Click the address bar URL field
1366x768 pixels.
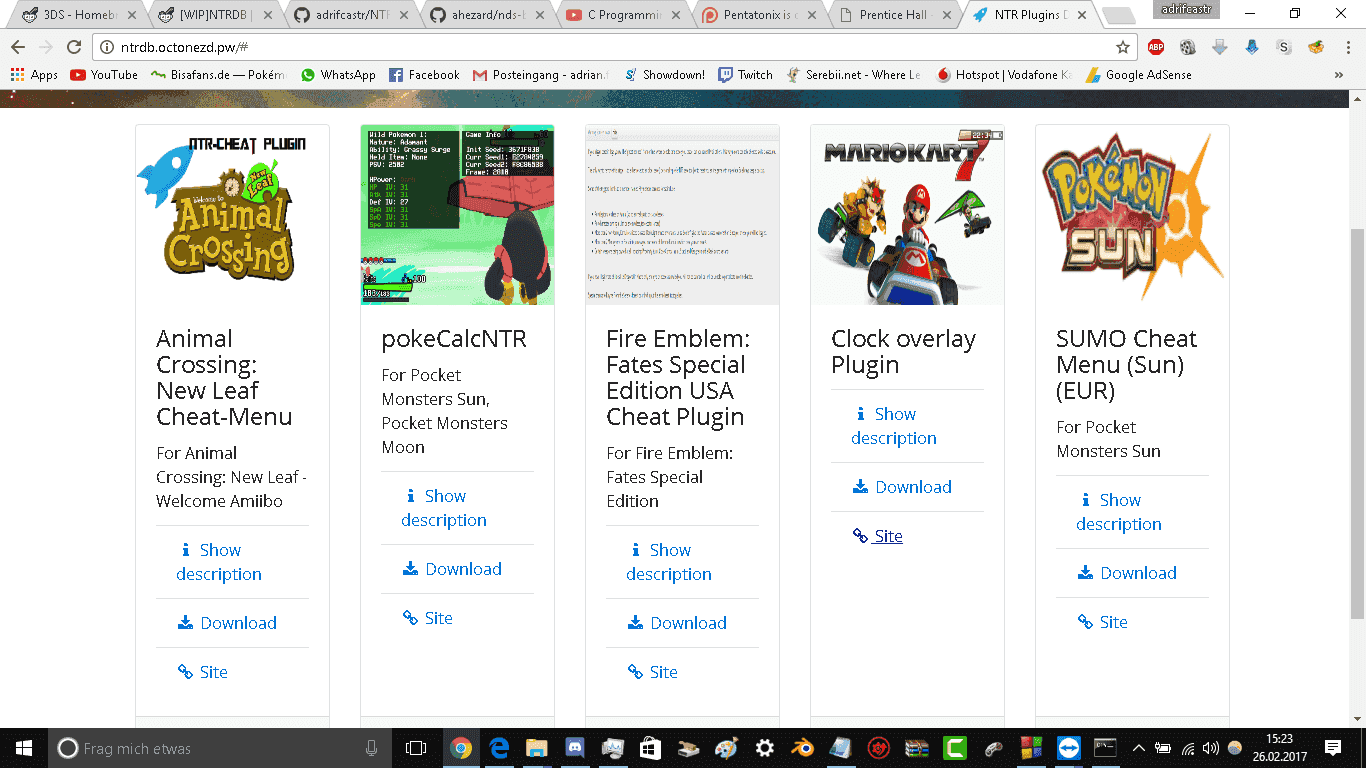(615, 47)
